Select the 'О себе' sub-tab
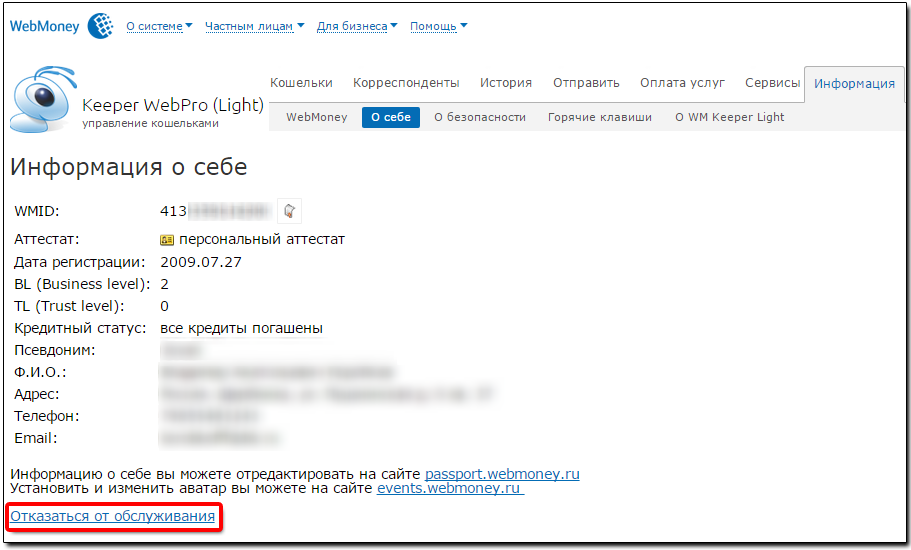The height and width of the screenshot is (550, 911). click(390, 117)
